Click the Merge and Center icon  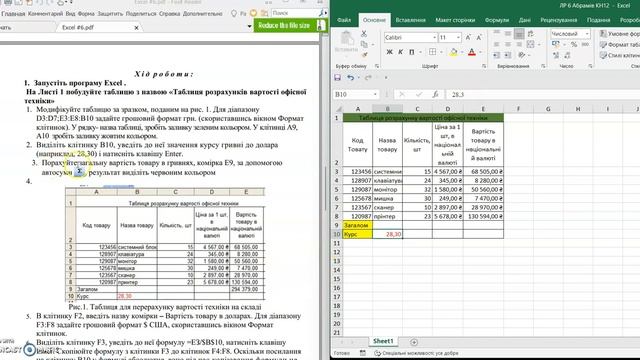tap(530, 44)
